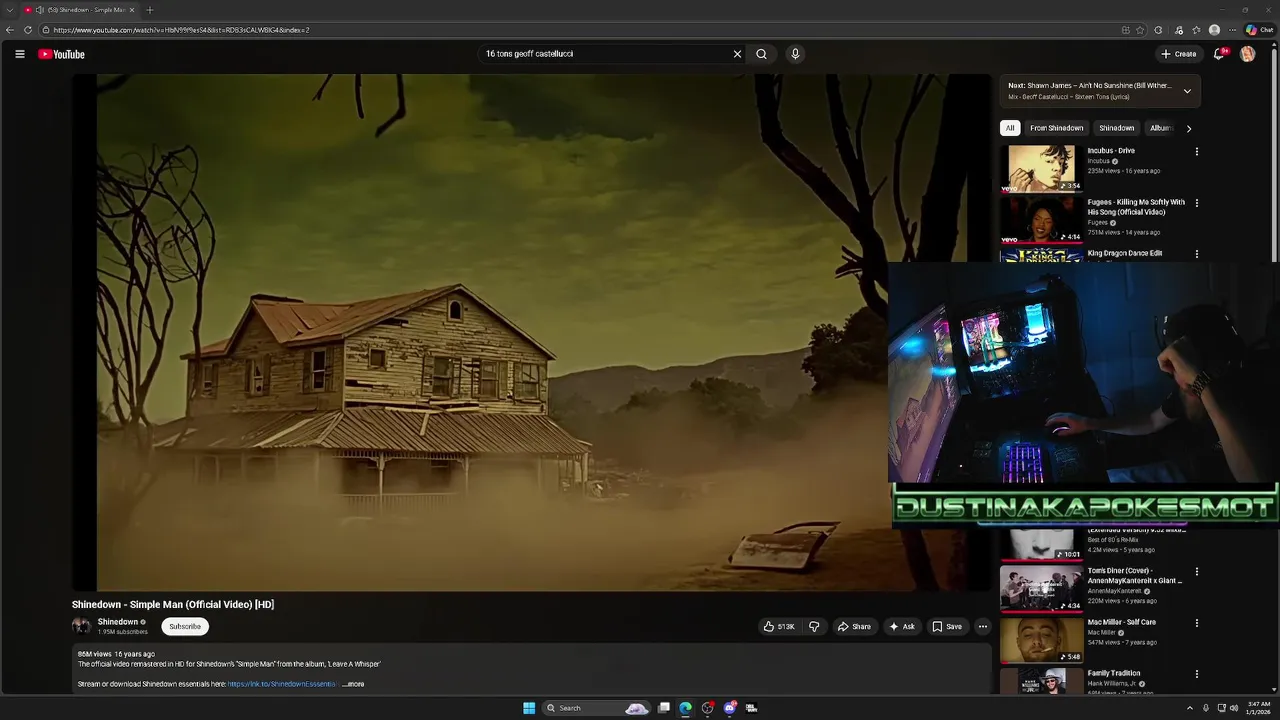Open Incubus - Drive thumbnail

pyautogui.click(x=1041, y=169)
